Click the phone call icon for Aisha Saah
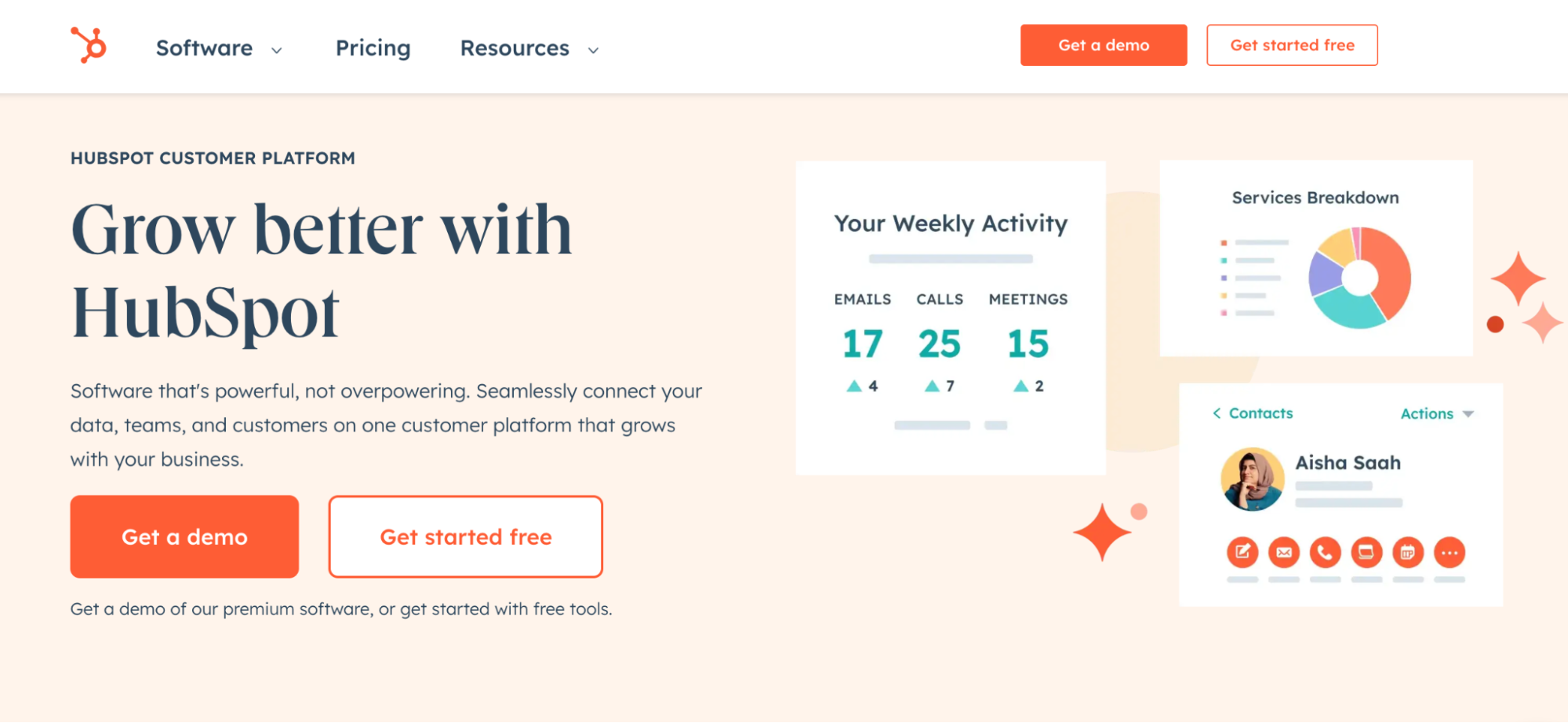 1326,552
